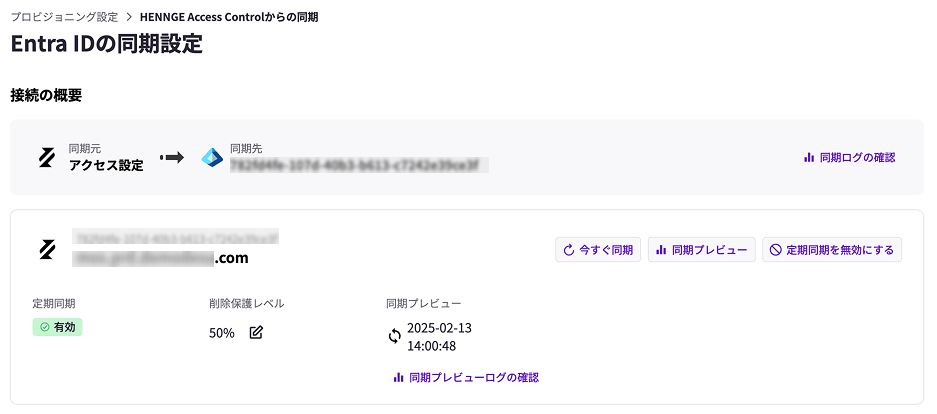The height and width of the screenshot is (414, 937).
Task: Click the check icon in 有効 badge
Action: coord(44,327)
